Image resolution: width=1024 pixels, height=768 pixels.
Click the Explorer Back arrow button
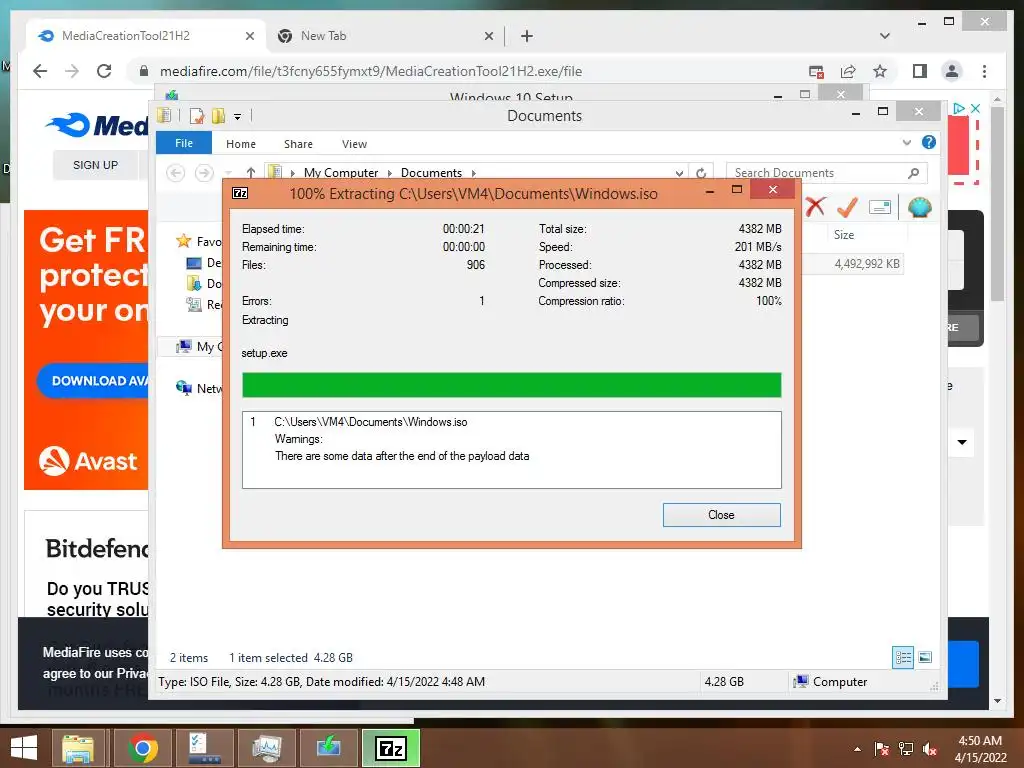coord(175,172)
